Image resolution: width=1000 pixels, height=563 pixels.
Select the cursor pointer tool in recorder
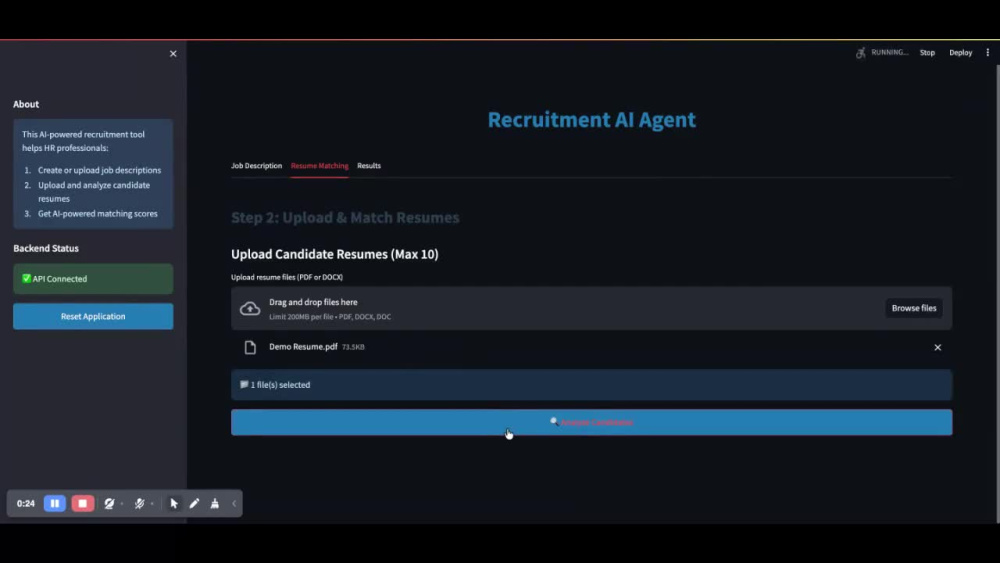coord(174,503)
